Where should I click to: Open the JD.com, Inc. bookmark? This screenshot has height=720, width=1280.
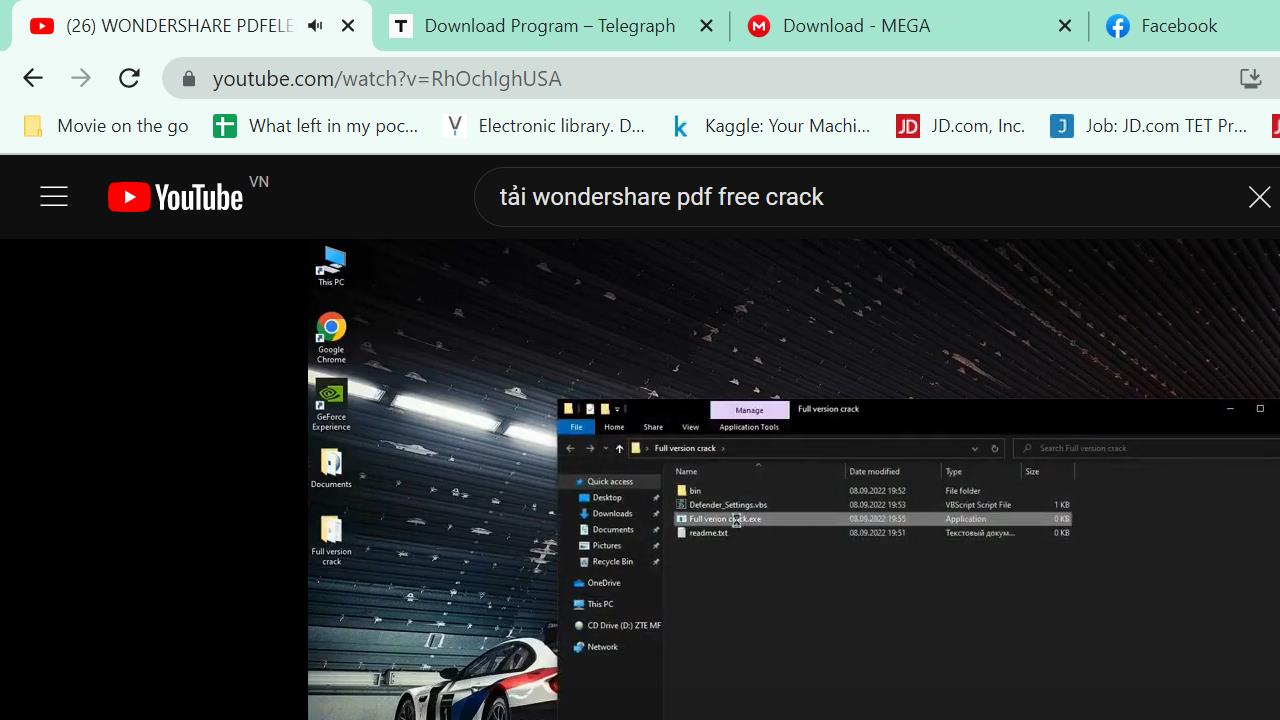point(961,126)
